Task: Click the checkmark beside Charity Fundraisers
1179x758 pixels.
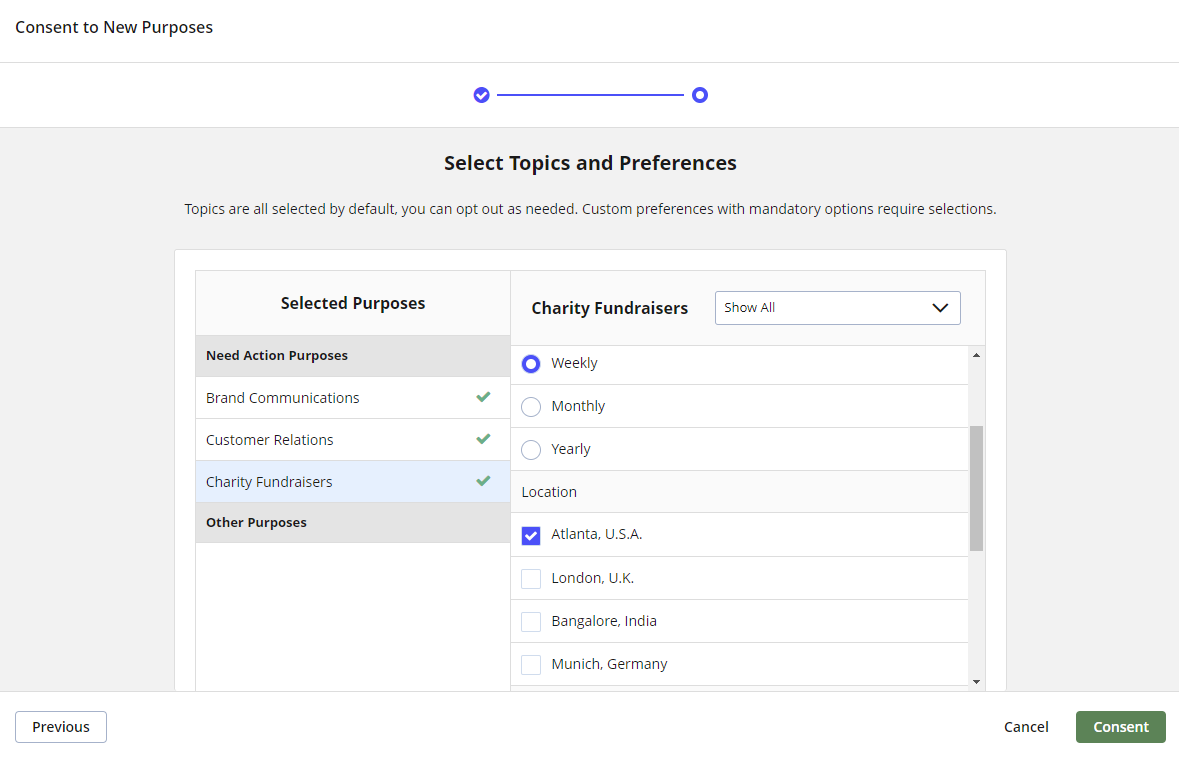Action: [x=484, y=481]
